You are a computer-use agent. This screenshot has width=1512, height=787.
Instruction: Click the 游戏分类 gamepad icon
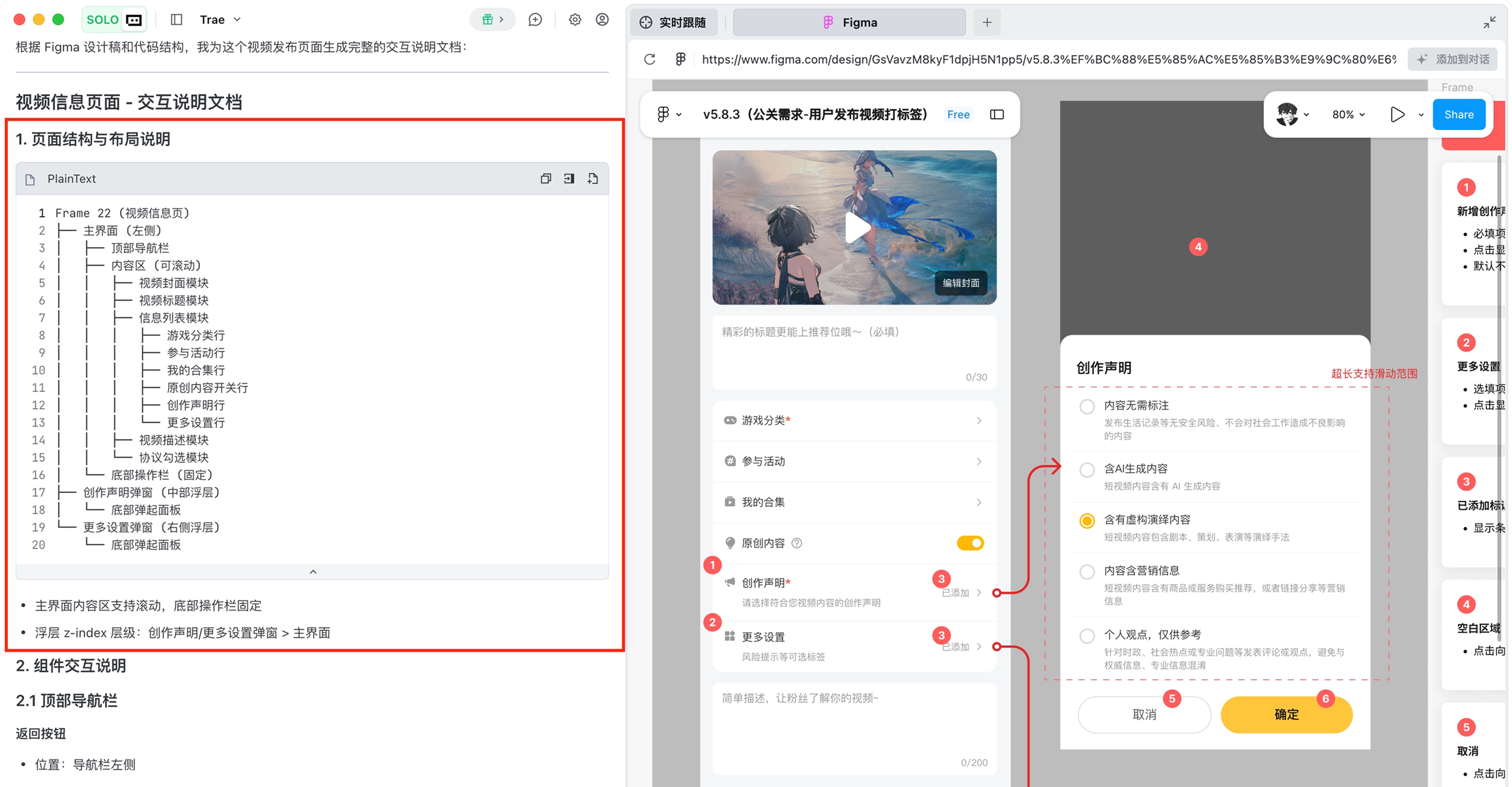tap(730, 420)
